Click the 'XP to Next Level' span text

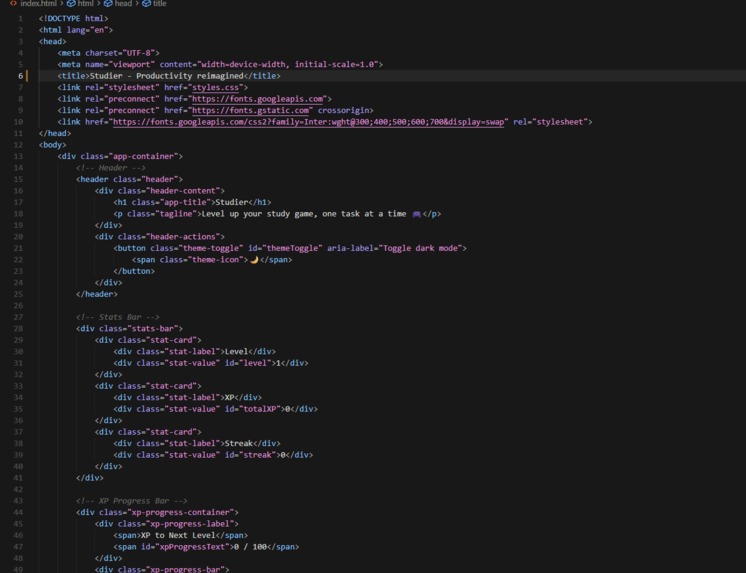click(178, 535)
